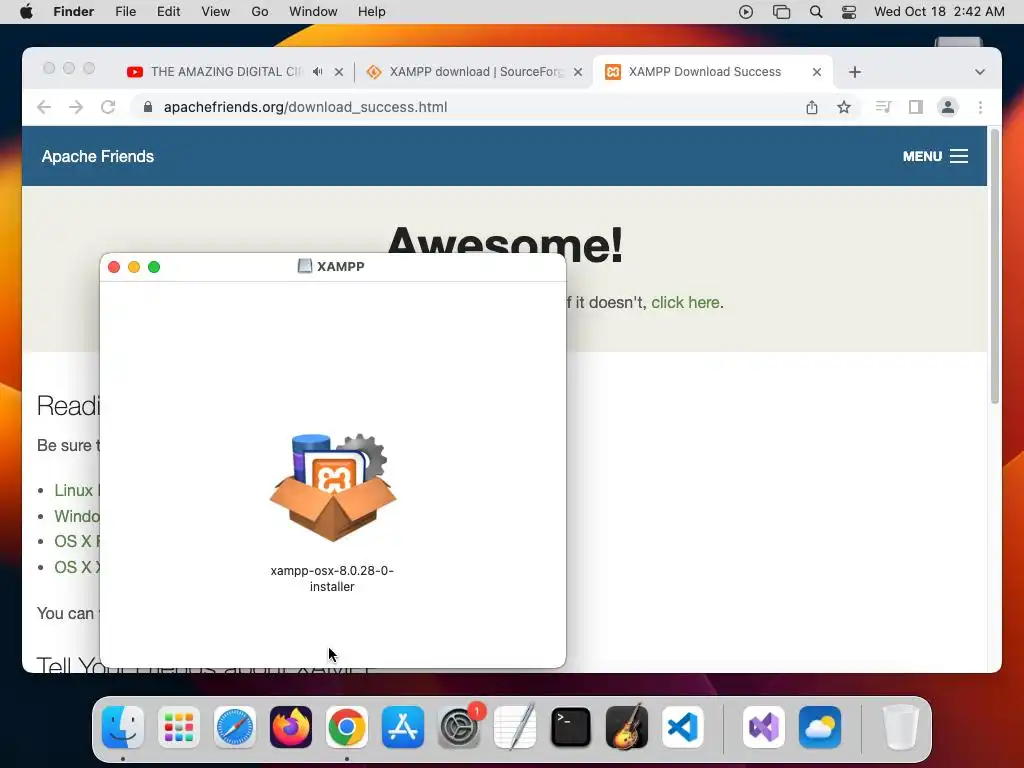Open the Help menu

(372, 12)
